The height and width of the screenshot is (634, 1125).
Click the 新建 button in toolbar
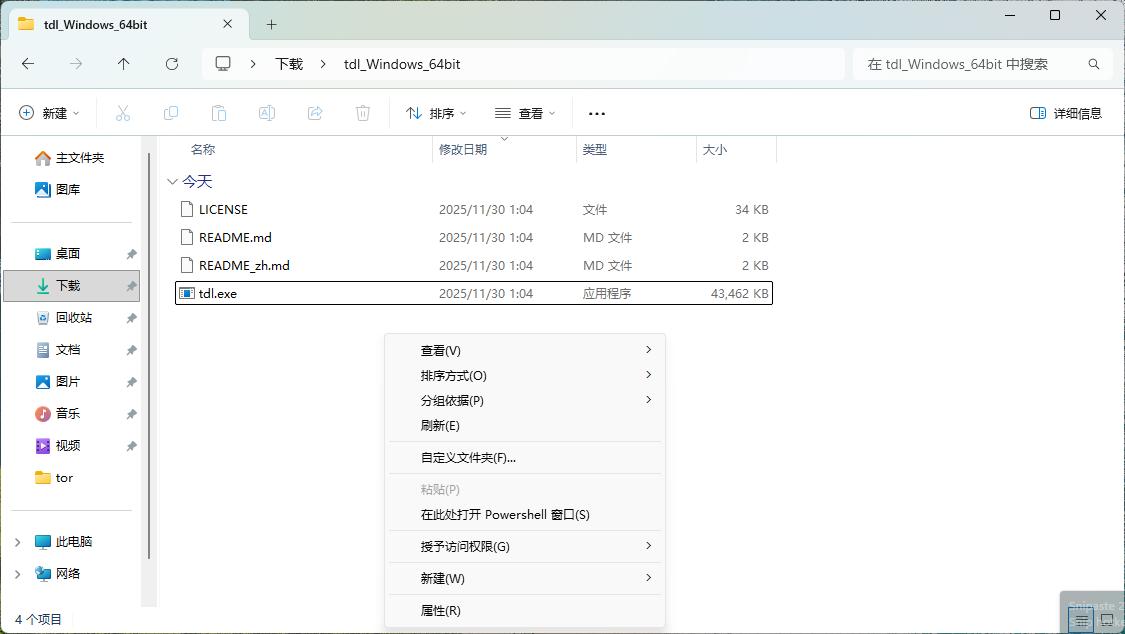point(49,114)
